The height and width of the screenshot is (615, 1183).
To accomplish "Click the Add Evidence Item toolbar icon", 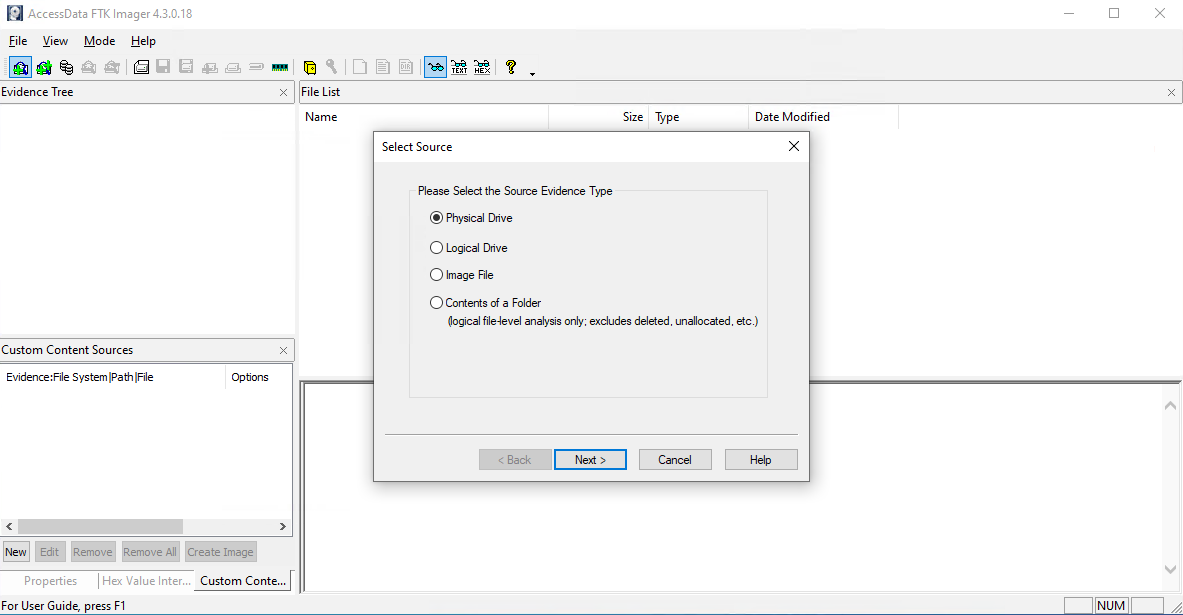I will 20,67.
